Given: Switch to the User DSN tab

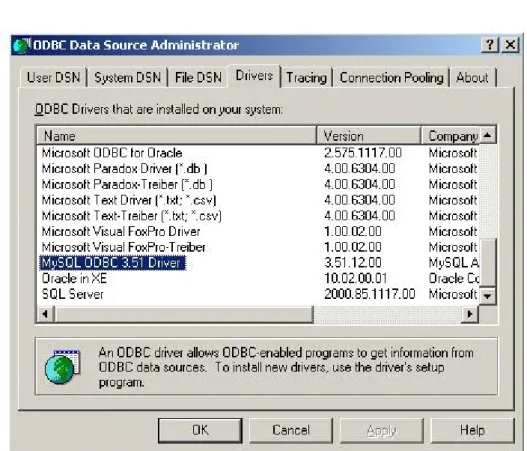Looking at the screenshot, I should (54, 78).
